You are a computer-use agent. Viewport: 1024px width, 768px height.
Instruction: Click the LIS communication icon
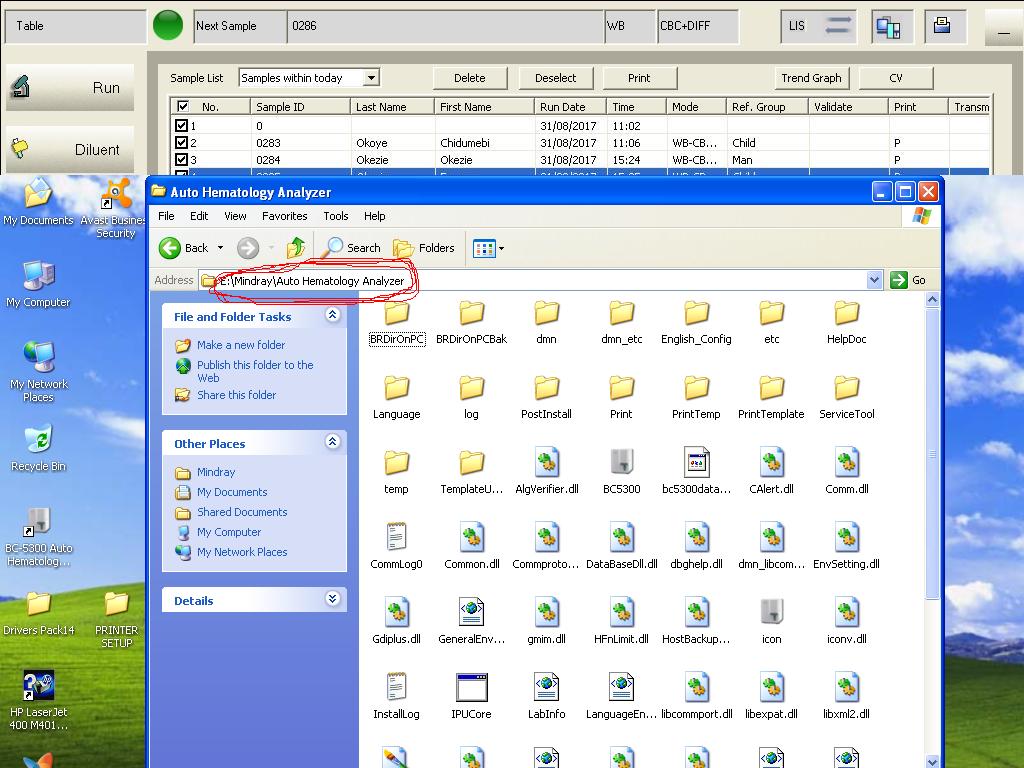pos(818,26)
